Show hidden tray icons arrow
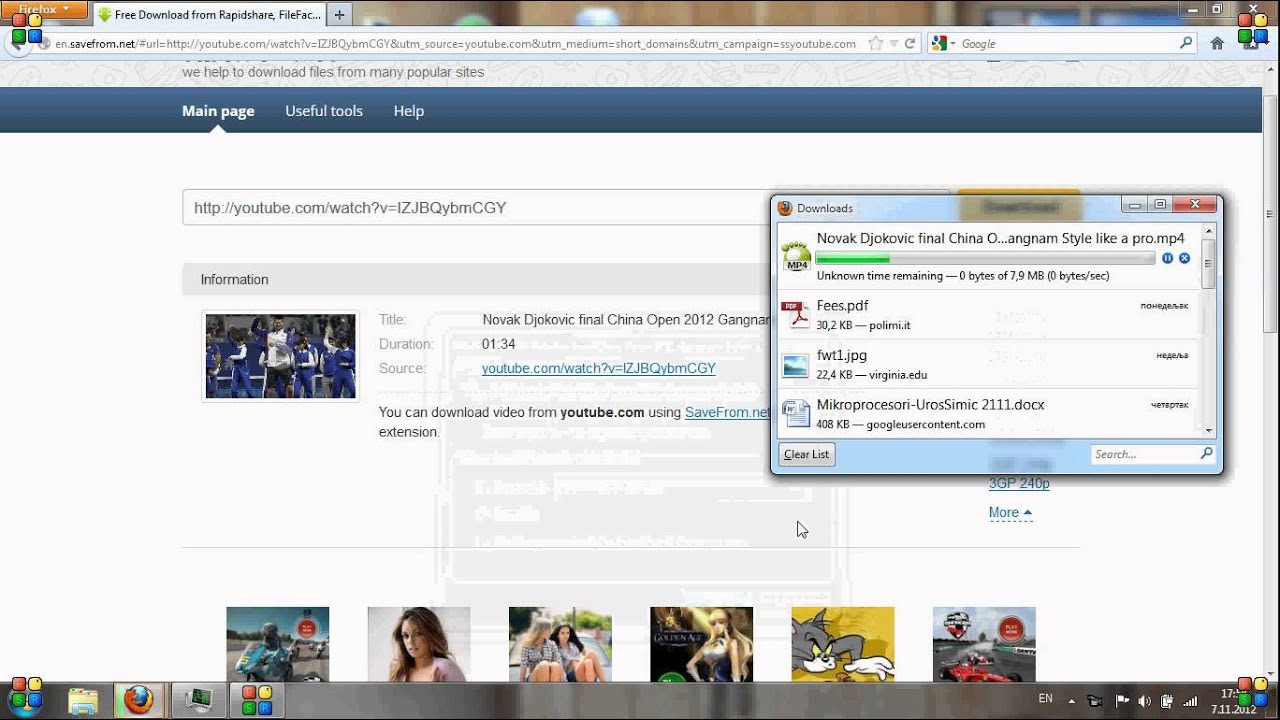Viewport: 1280px width, 720px height. tap(1072, 701)
